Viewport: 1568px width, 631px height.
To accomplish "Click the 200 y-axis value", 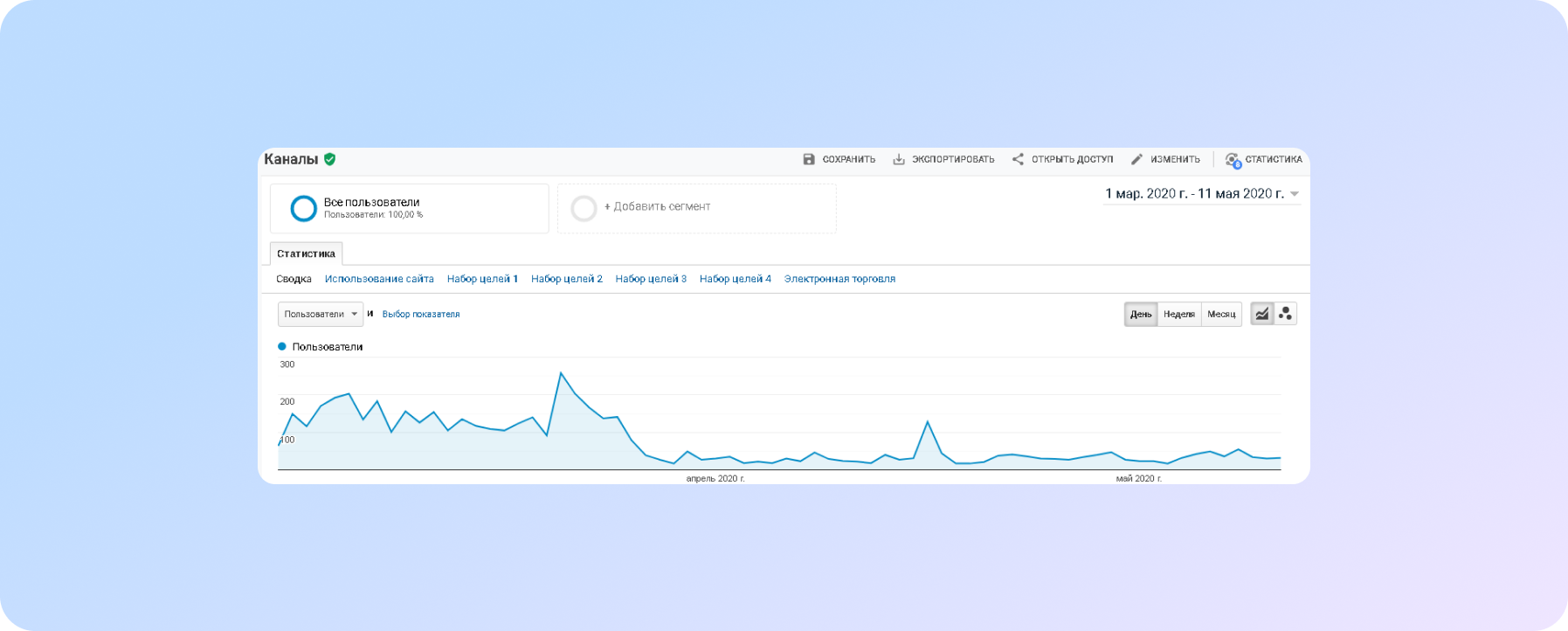I will click(287, 402).
